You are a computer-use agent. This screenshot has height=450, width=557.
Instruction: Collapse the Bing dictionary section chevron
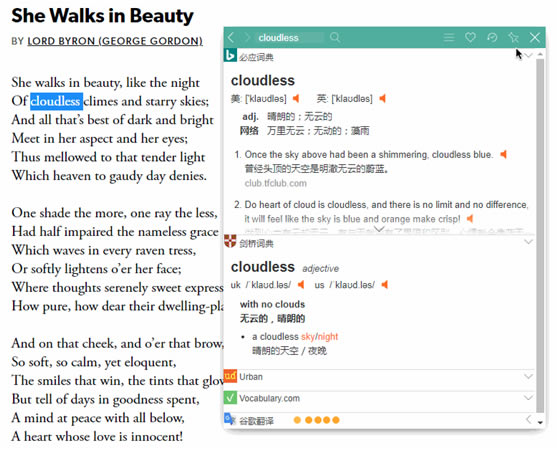pyautogui.click(x=529, y=56)
